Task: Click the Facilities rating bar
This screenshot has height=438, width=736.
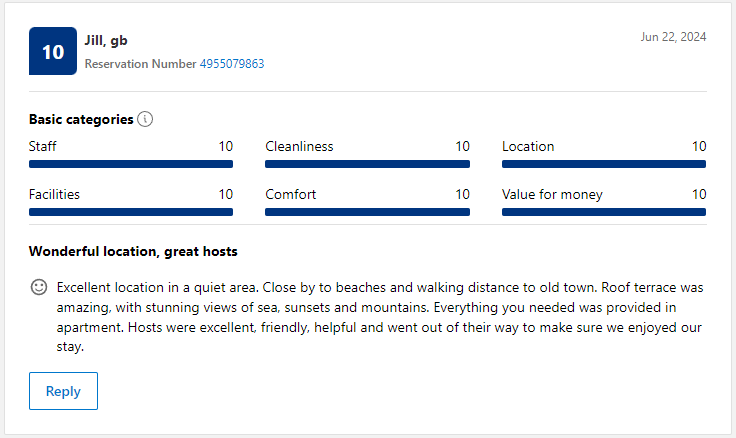Action: (131, 212)
